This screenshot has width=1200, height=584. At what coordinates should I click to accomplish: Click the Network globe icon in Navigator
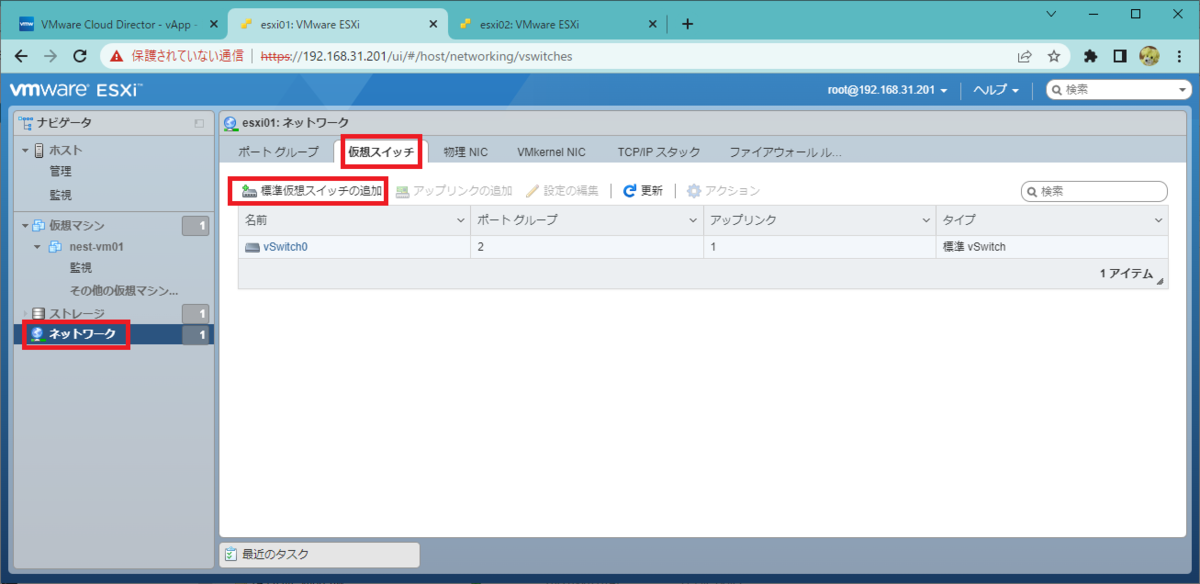click(38, 334)
